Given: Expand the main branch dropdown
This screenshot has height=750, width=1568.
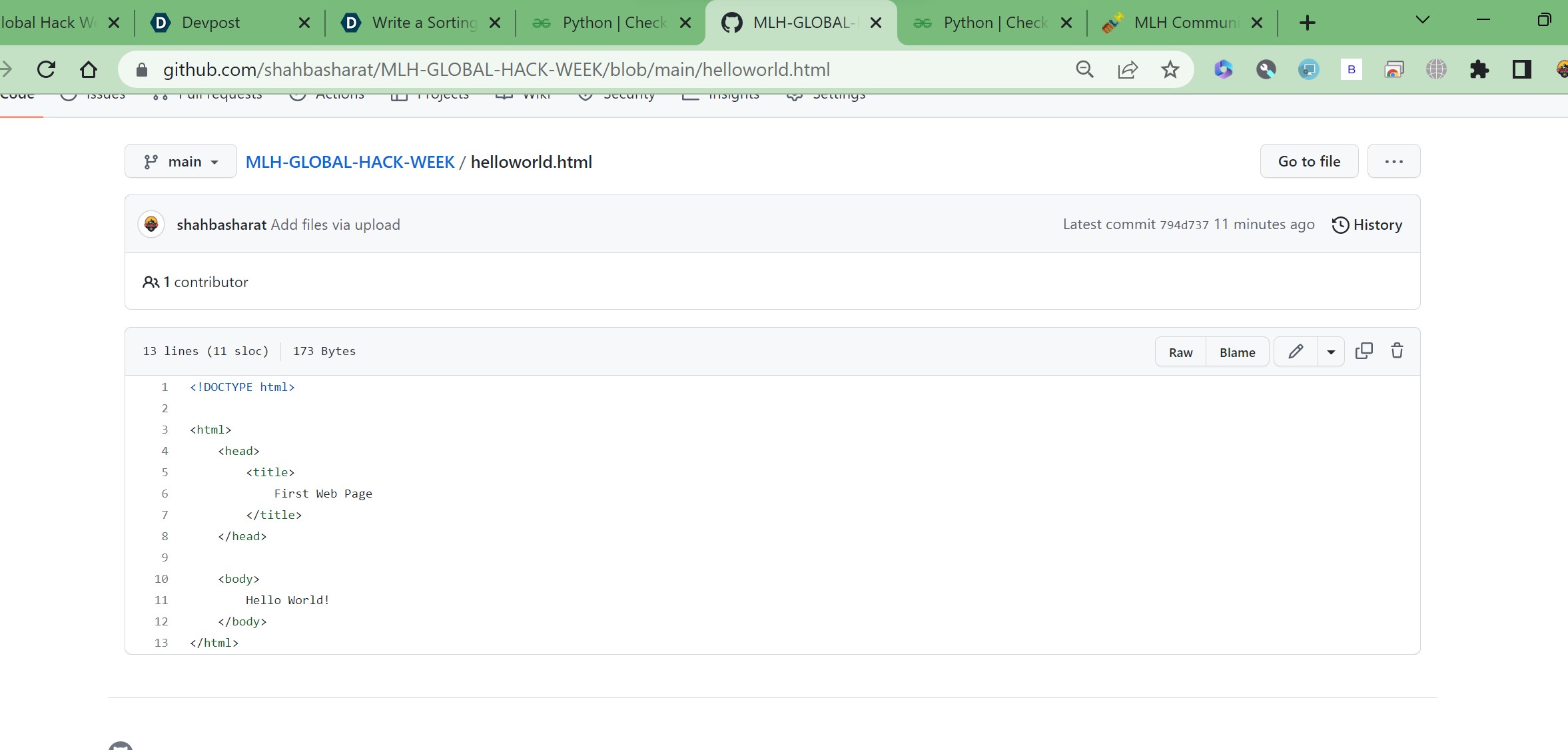Looking at the screenshot, I should coord(181,162).
